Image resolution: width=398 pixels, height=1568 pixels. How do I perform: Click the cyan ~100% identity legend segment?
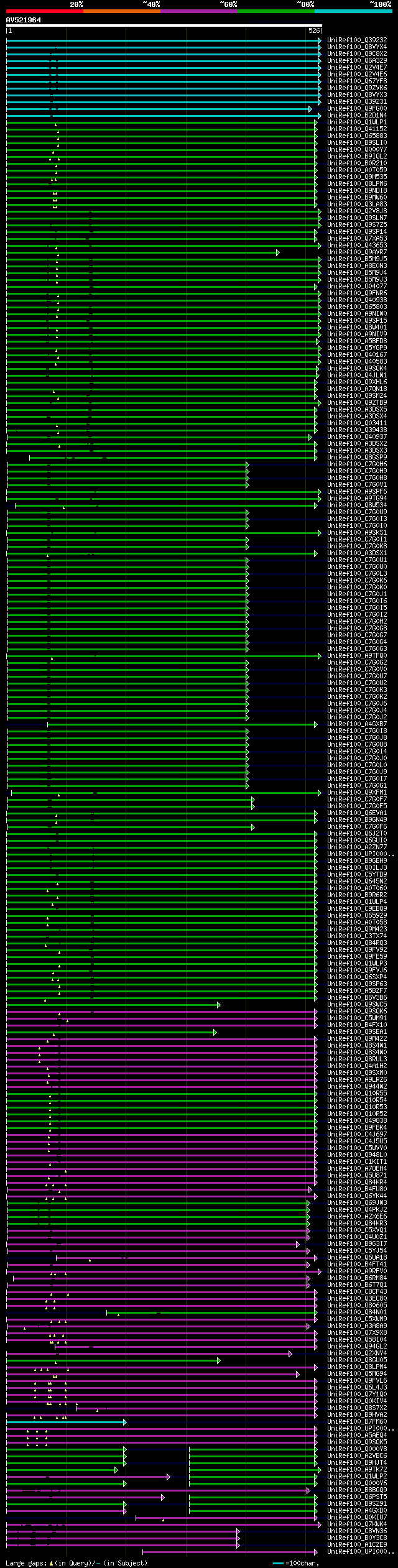click(x=353, y=11)
